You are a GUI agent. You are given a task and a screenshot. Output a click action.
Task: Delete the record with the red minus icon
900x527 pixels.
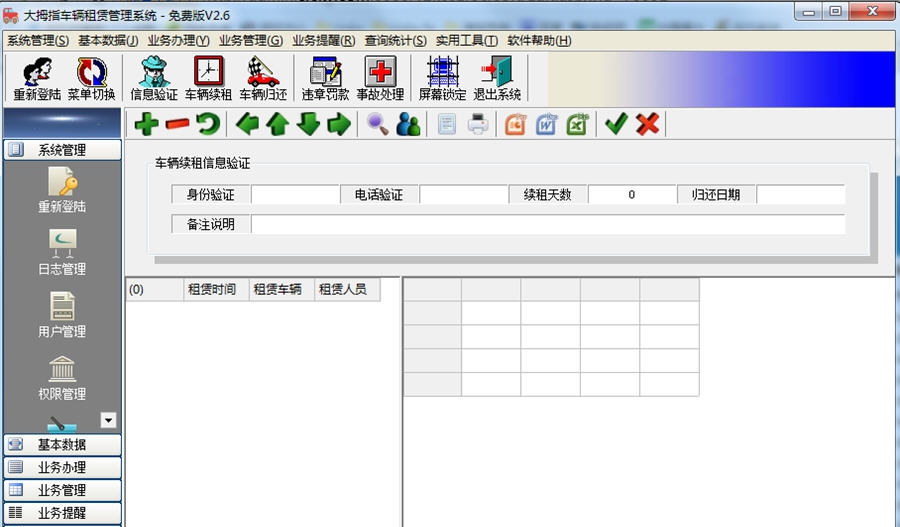[x=177, y=124]
